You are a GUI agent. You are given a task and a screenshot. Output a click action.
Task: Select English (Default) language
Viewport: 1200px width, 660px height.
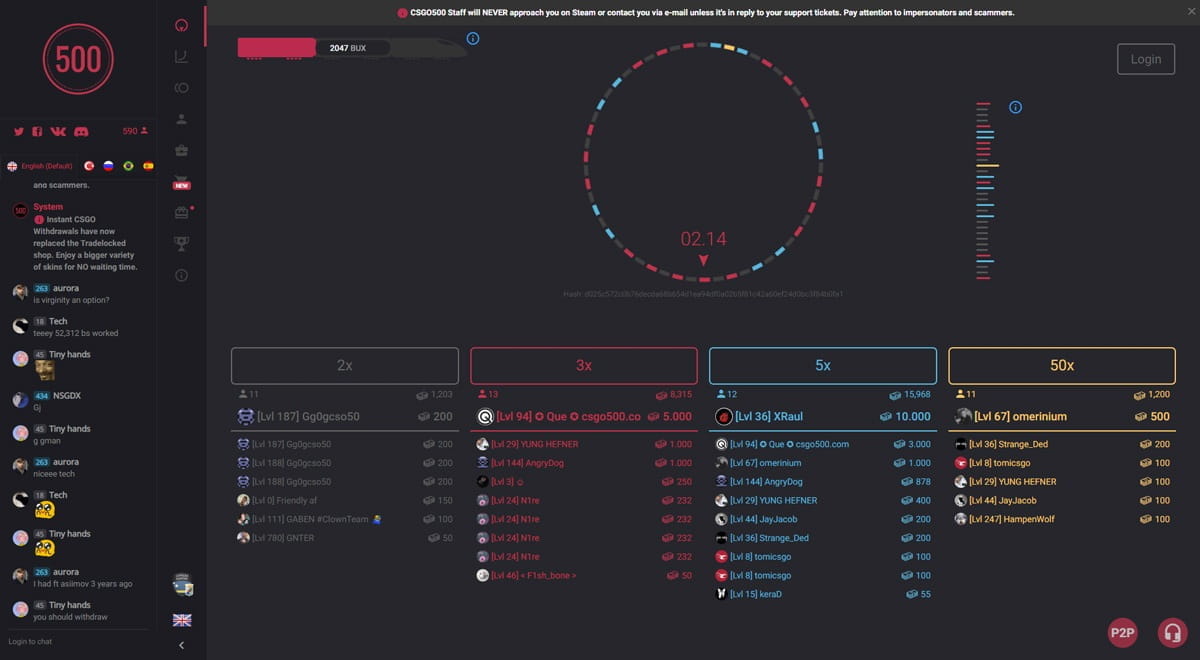[40, 166]
